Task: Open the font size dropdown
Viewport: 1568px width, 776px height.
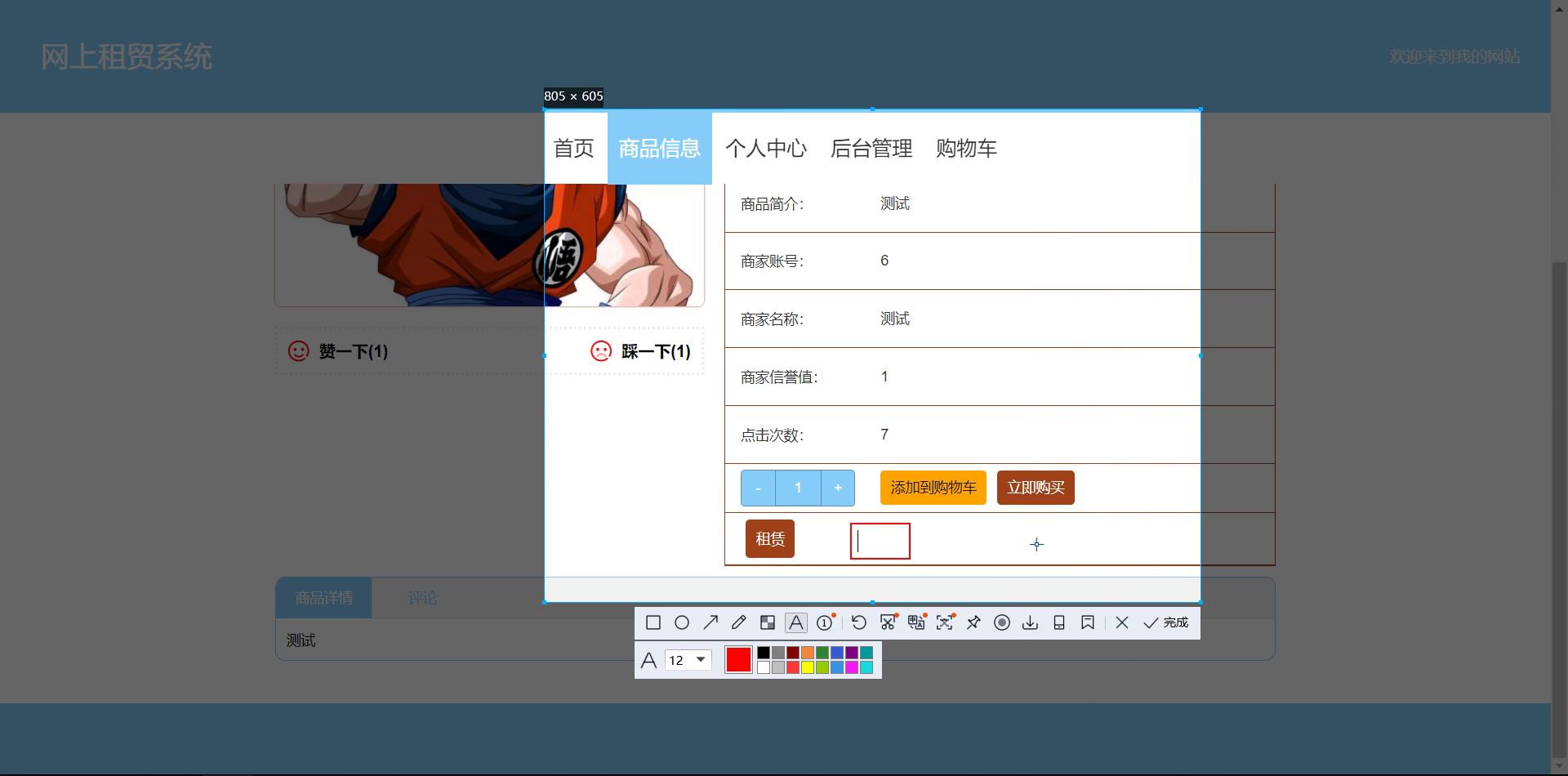Action: 700,660
